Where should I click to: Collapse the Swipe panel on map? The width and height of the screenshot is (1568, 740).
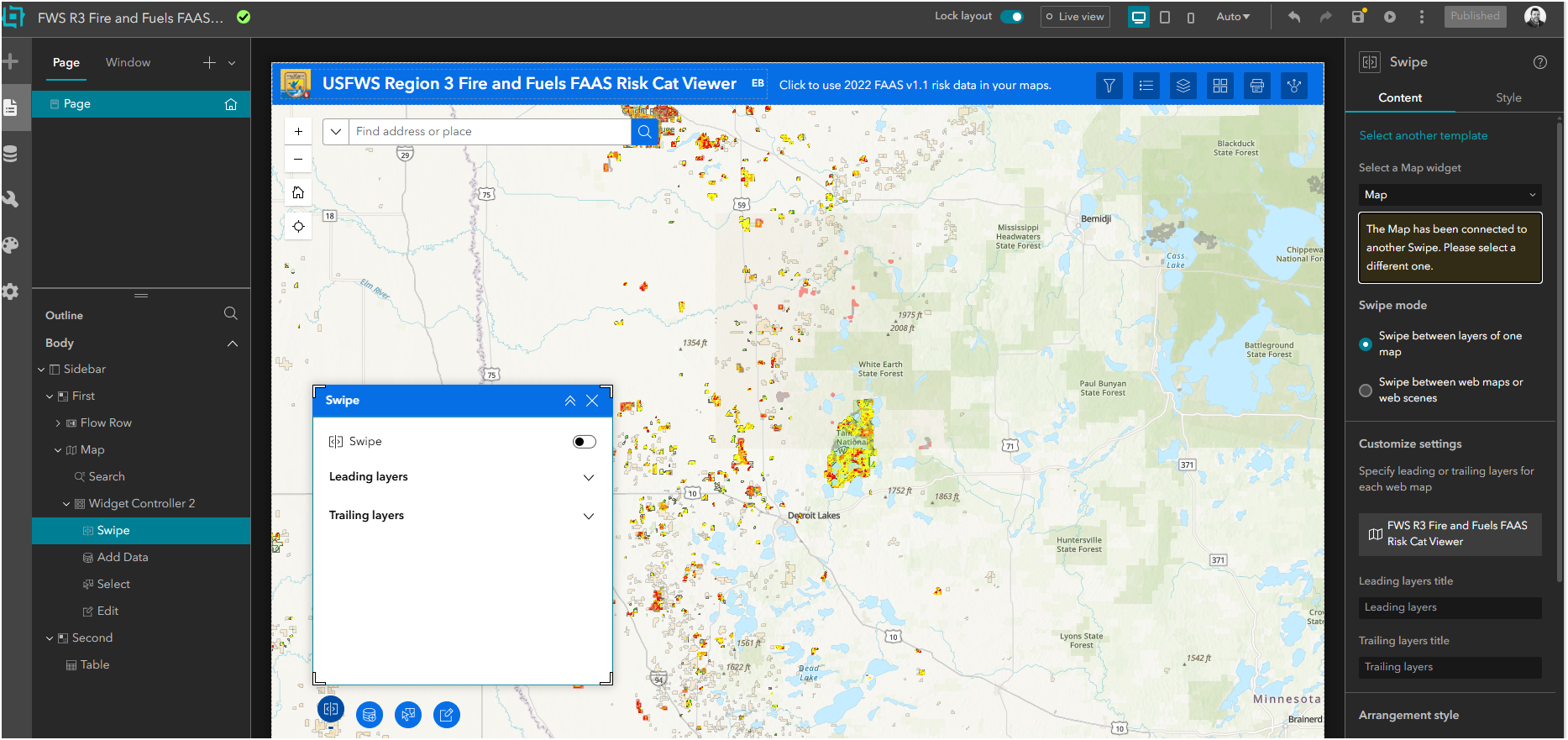[x=570, y=401]
